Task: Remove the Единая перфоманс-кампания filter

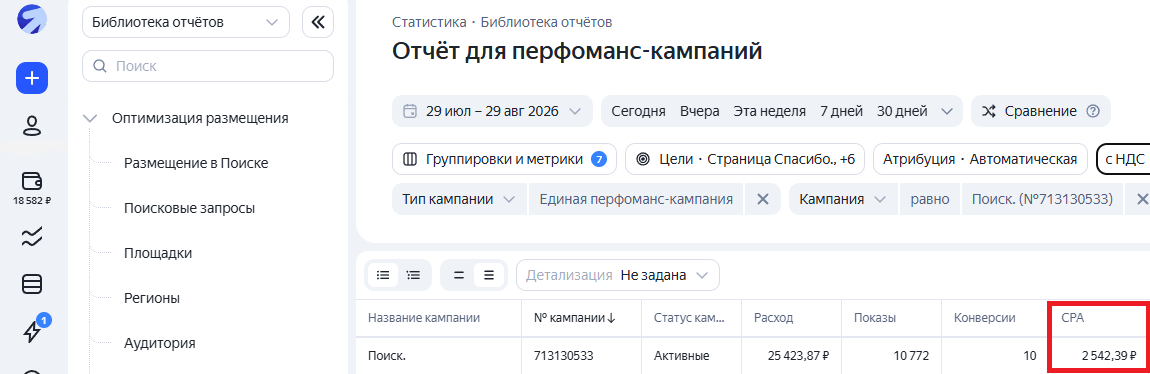Action: click(x=763, y=199)
